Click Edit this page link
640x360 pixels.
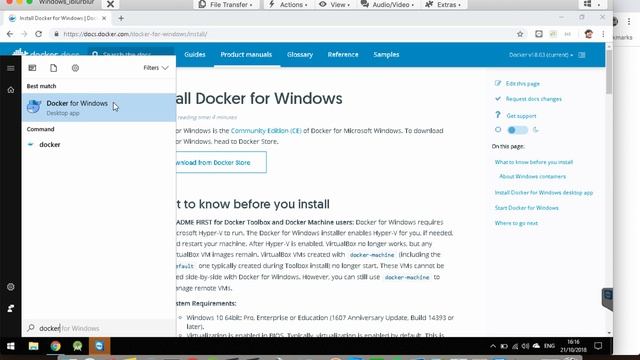pos(522,83)
